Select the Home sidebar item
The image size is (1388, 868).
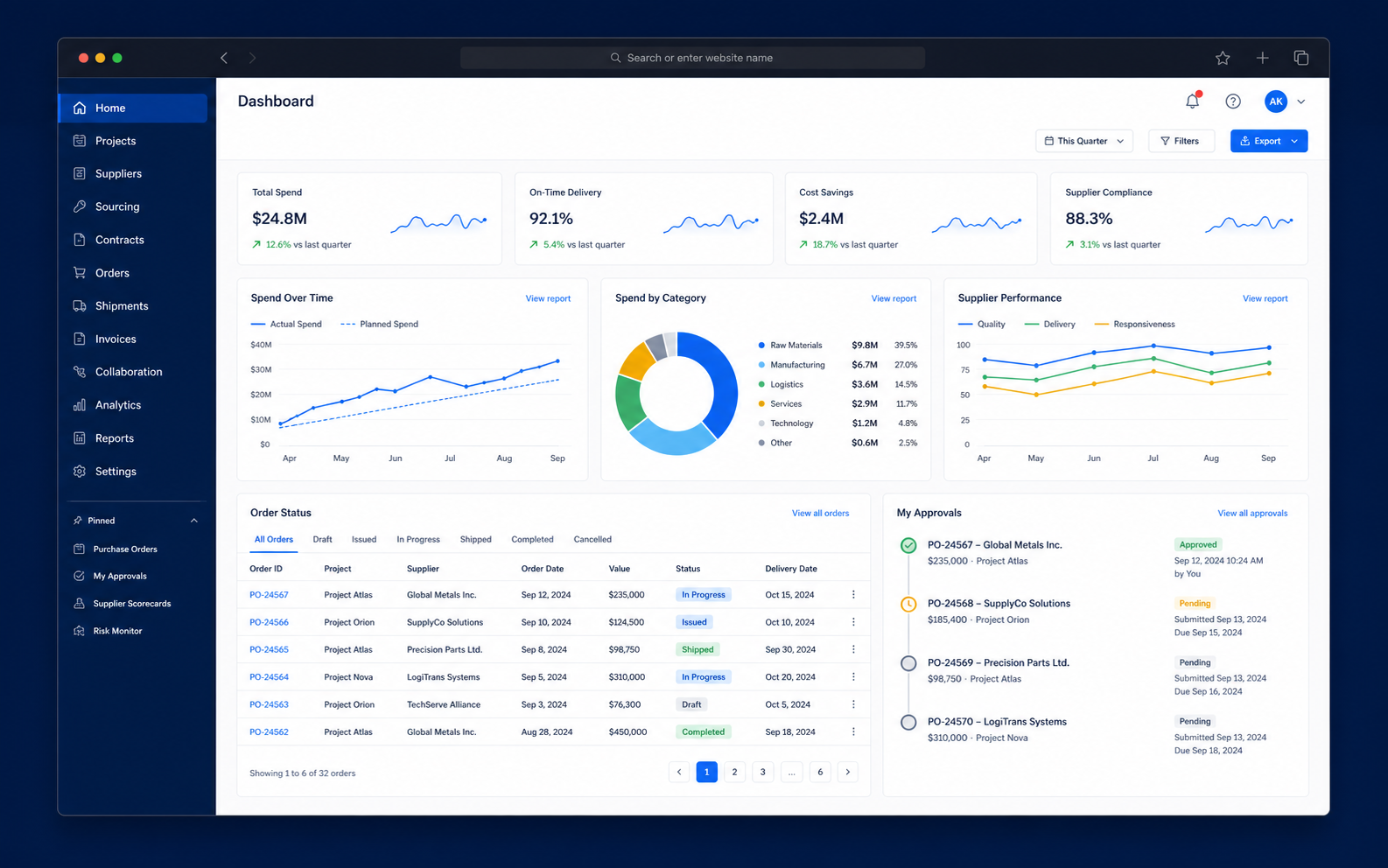coord(133,108)
